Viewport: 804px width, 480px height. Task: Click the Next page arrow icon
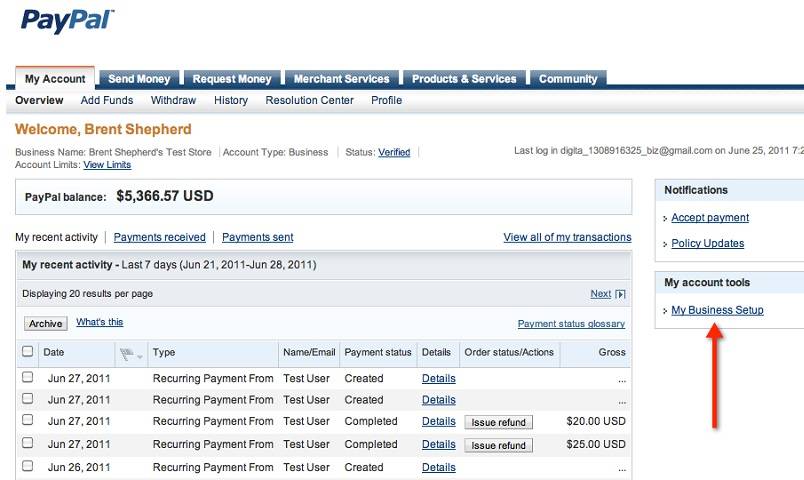(x=620, y=294)
